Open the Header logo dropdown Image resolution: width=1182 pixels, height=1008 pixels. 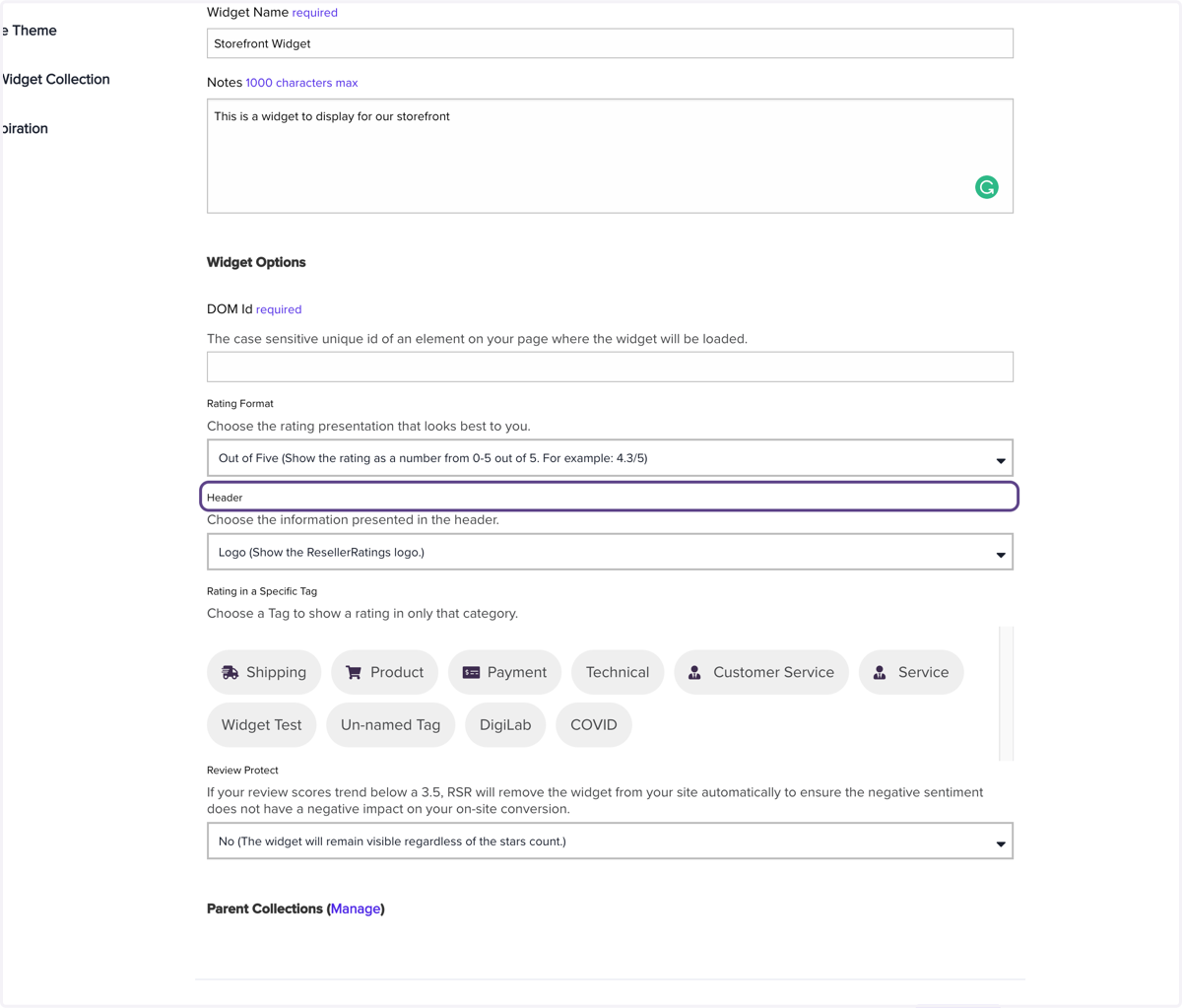[x=610, y=552]
